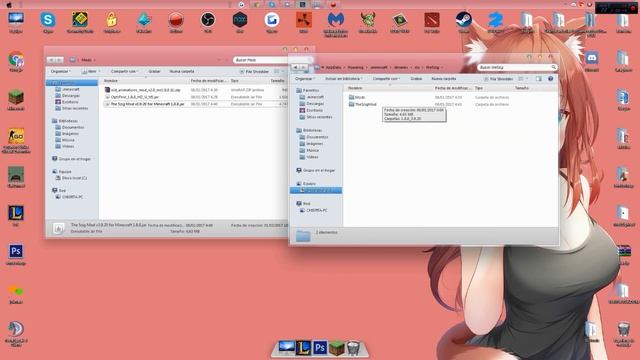Click the League of Legends dock icon
This screenshot has width=640, height=360.
coord(303,348)
